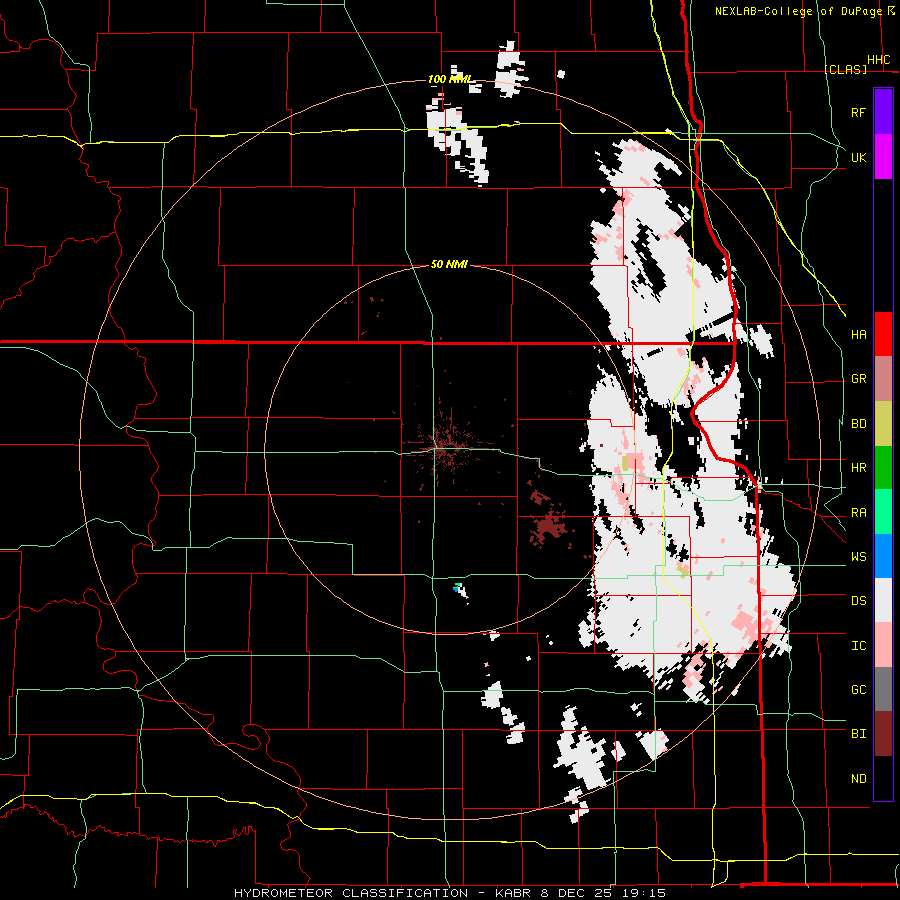
Task: Click the 'HA' legend label
Action: 858,335
